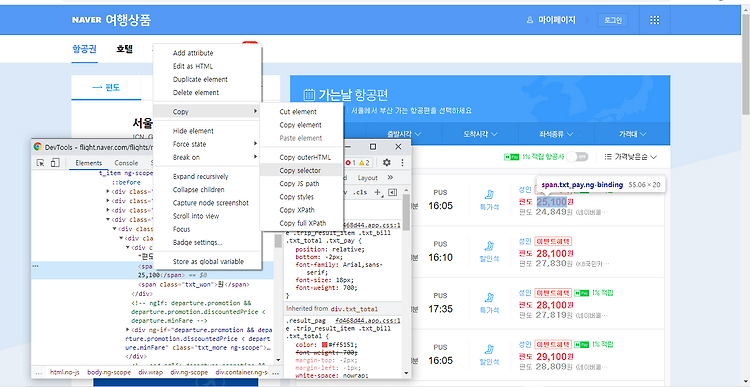Click the yellow warning count badge in DevTools
This screenshot has height=387, width=750.
[364, 163]
